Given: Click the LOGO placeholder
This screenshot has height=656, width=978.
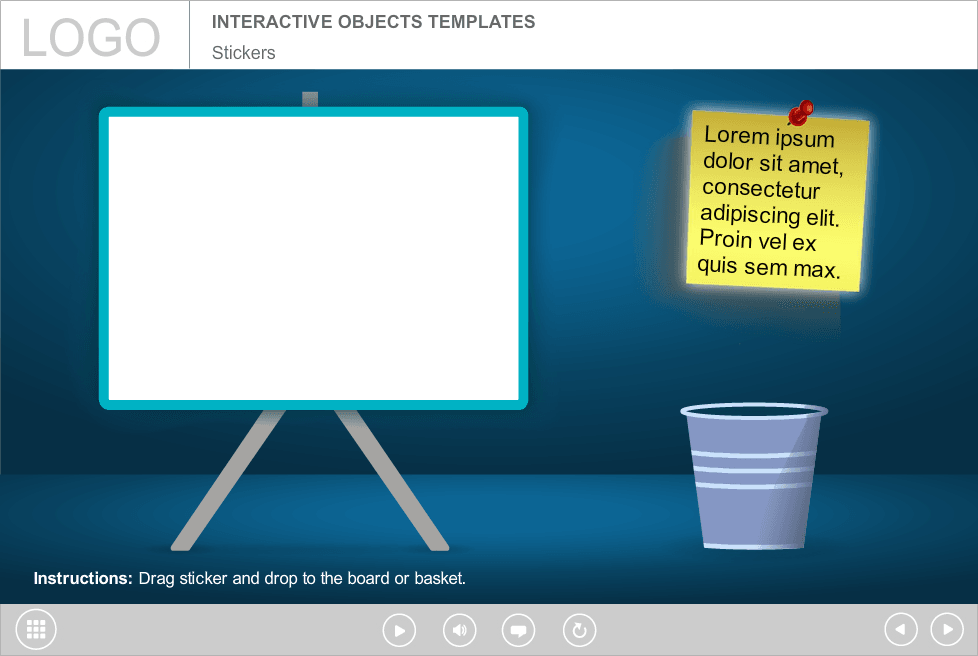Looking at the screenshot, I should (91, 38).
